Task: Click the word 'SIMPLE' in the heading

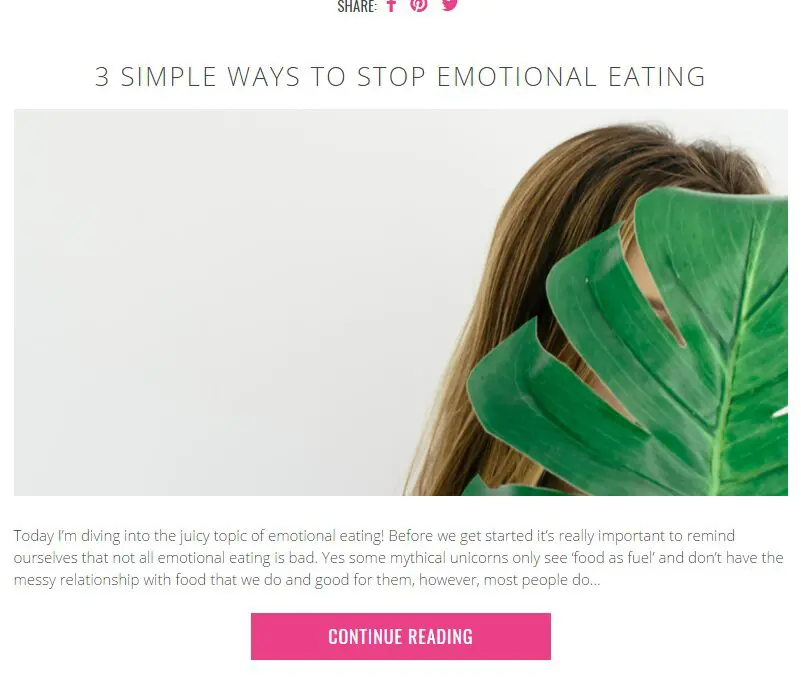Action: coord(168,77)
